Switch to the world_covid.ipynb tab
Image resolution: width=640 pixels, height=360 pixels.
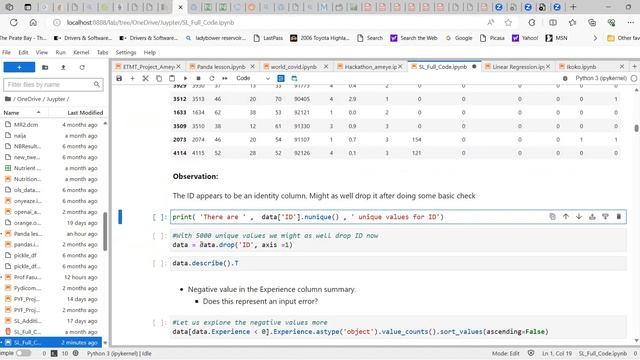293,67
